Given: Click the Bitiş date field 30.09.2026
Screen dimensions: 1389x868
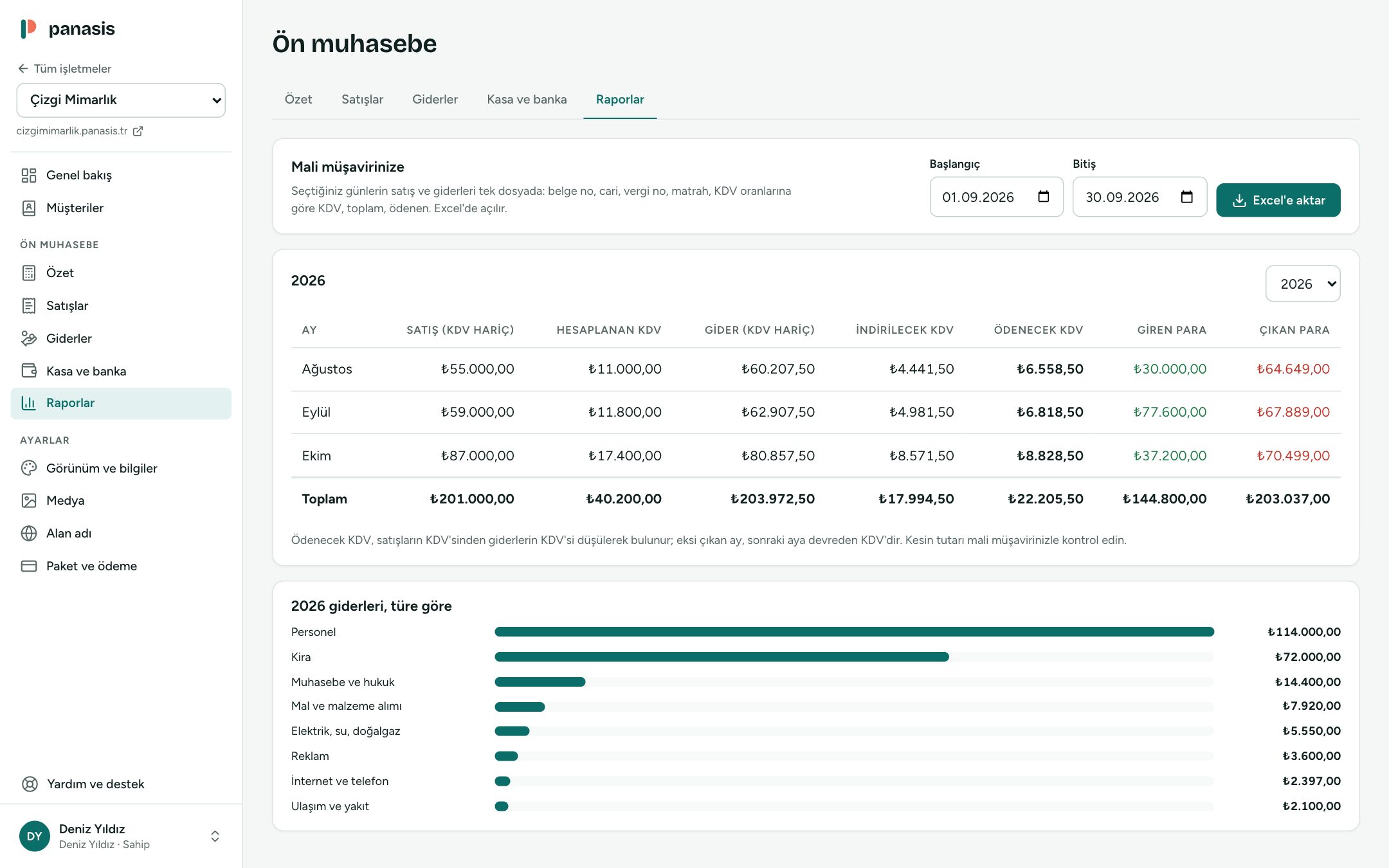Looking at the screenshot, I should pos(1139,197).
